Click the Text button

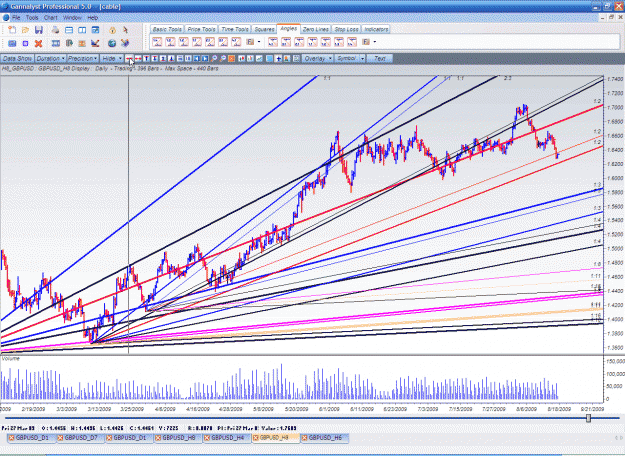pos(380,59)
